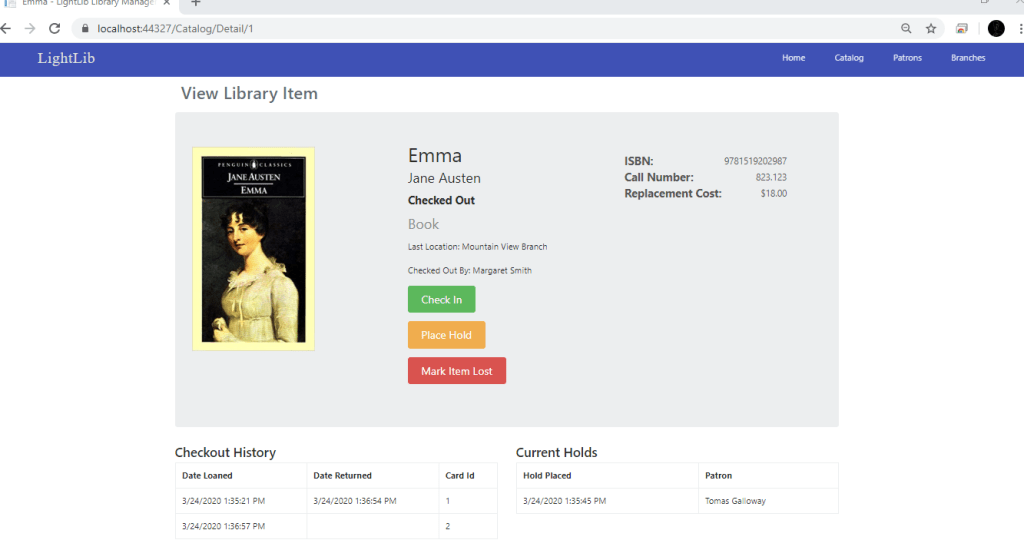Open a new browser tab with plus
The image size is (1024, 540).
pyautogui.click(x=196, y=3)
